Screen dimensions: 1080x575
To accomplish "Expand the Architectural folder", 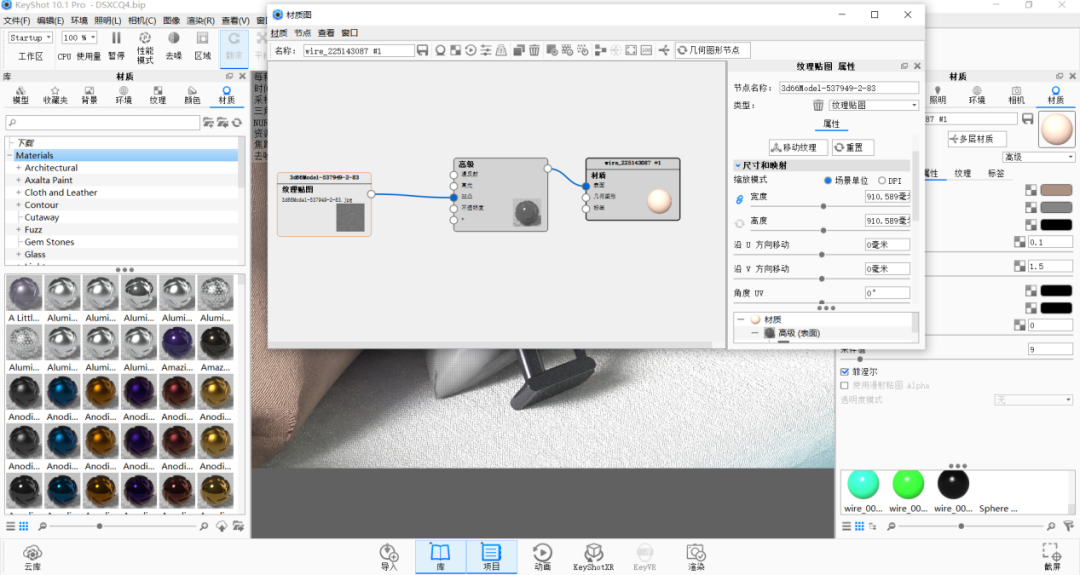I will (x=19, y=168).
